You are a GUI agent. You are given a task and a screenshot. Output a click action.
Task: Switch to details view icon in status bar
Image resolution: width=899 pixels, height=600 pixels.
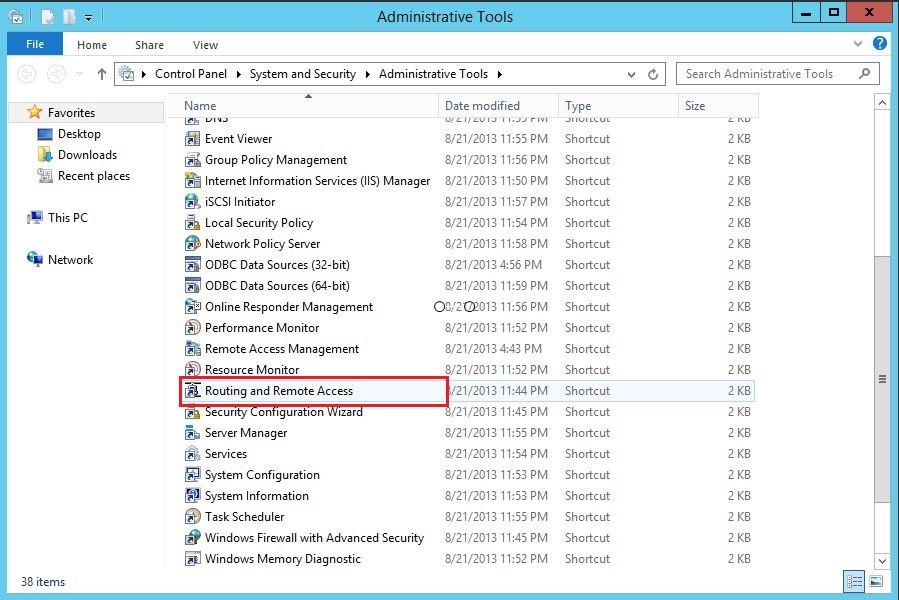tap(854, 582)
